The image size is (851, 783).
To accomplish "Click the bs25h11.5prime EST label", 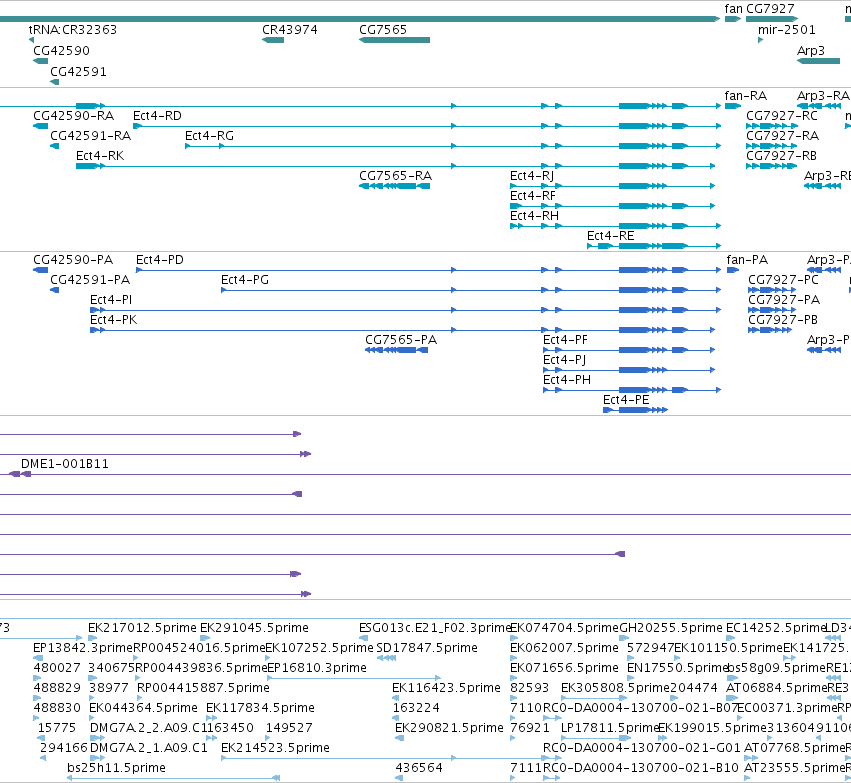I will pos(116,768).
